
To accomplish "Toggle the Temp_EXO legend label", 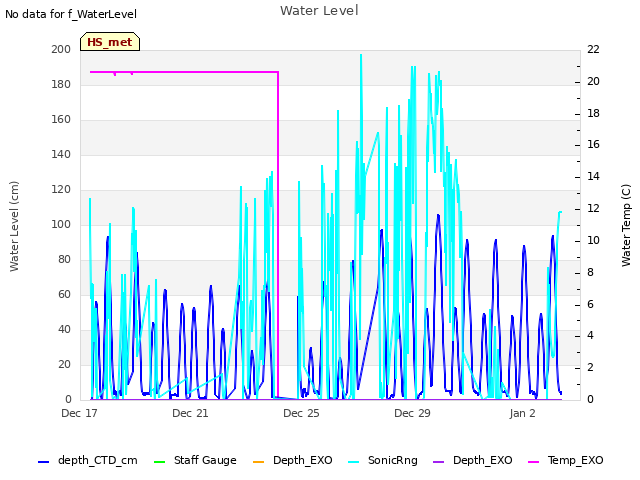I will 575,460.
